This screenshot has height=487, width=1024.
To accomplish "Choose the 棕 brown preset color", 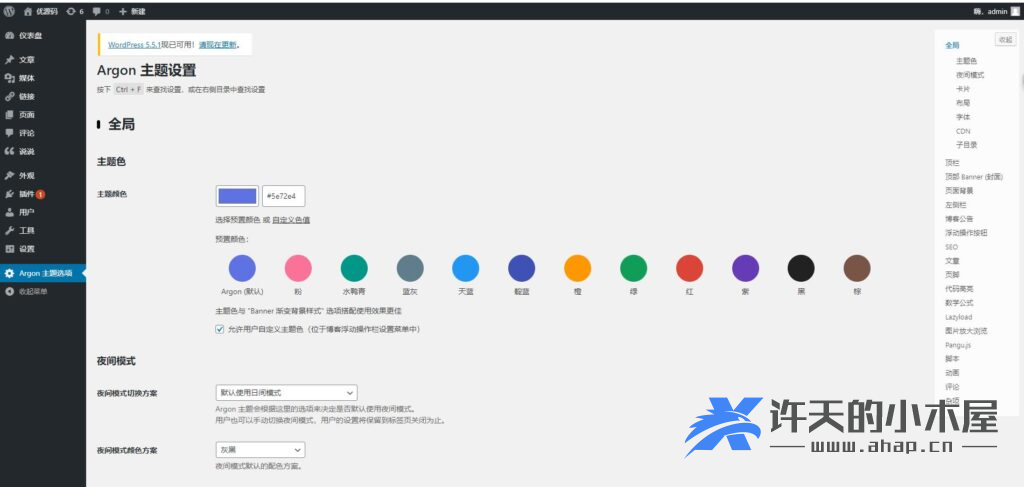I will coord(857,268).
